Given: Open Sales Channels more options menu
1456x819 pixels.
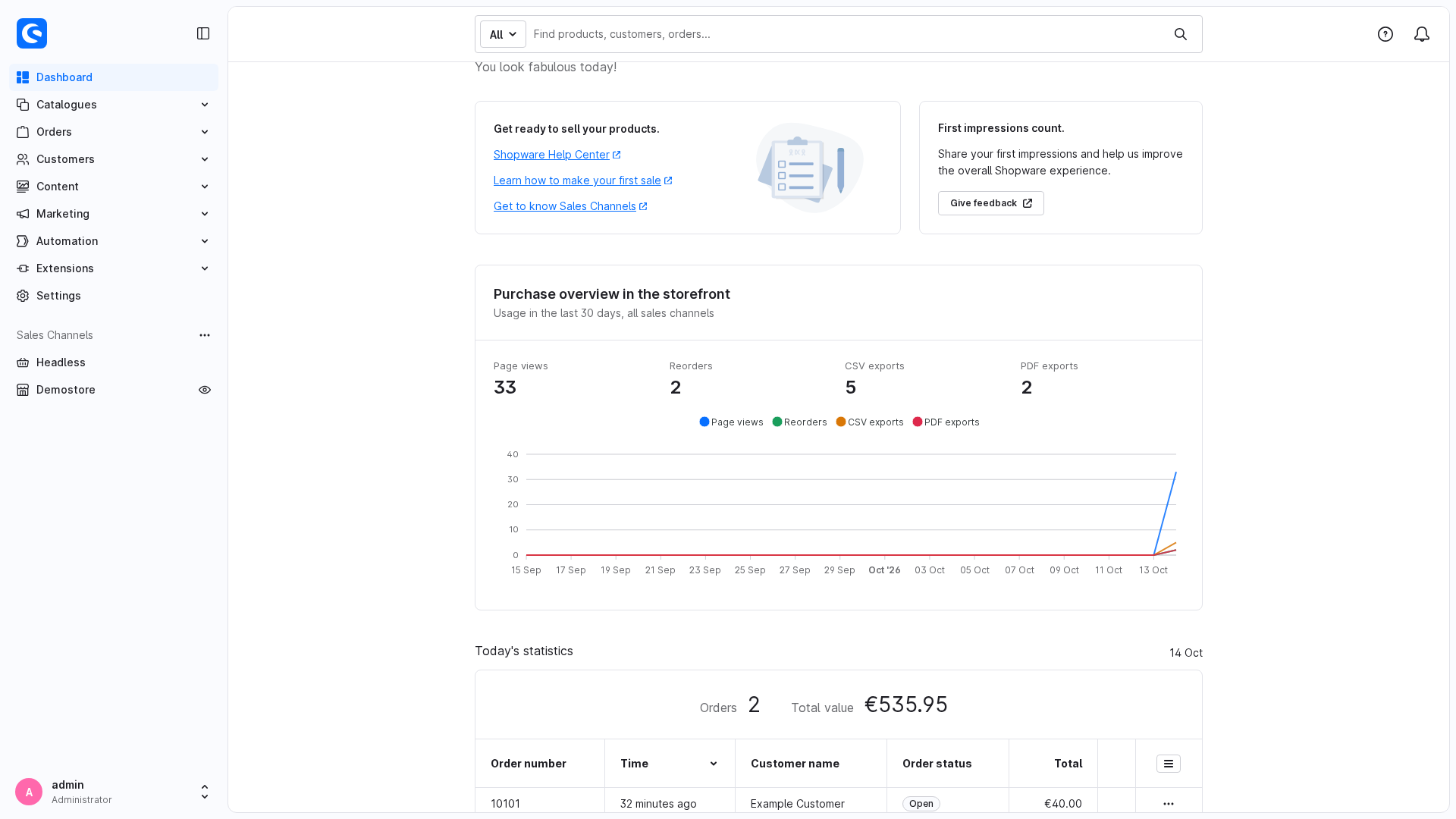Looking at the screenshot, I should pos(205,335).
